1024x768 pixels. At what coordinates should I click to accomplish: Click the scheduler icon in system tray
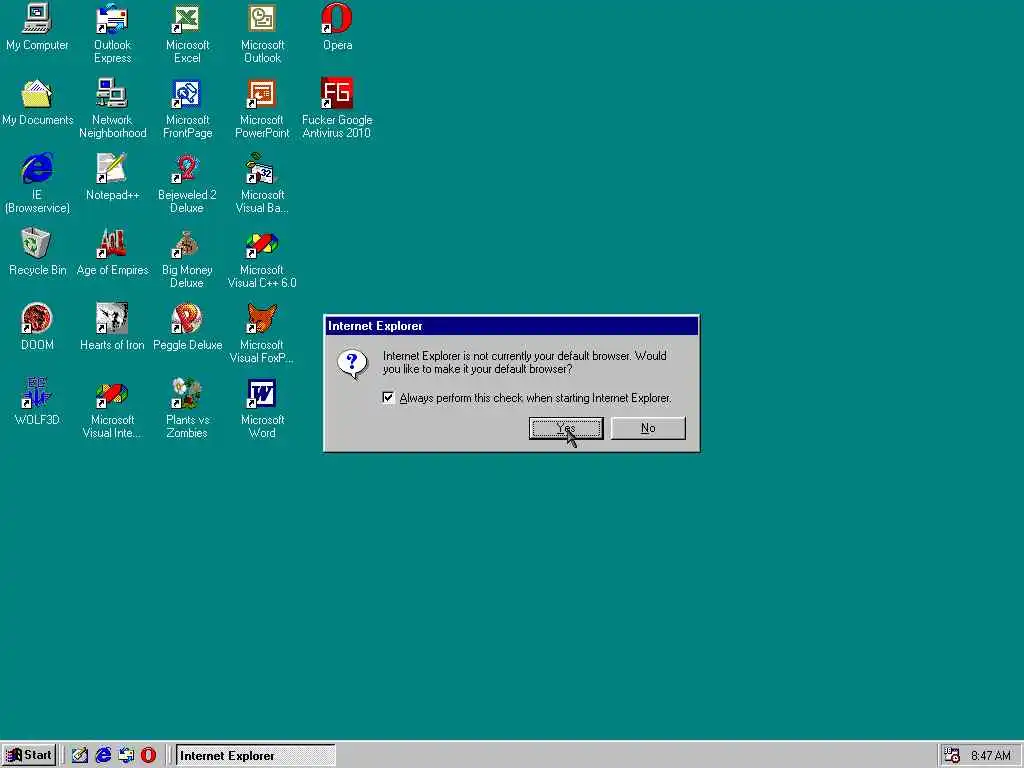point(952,756)
